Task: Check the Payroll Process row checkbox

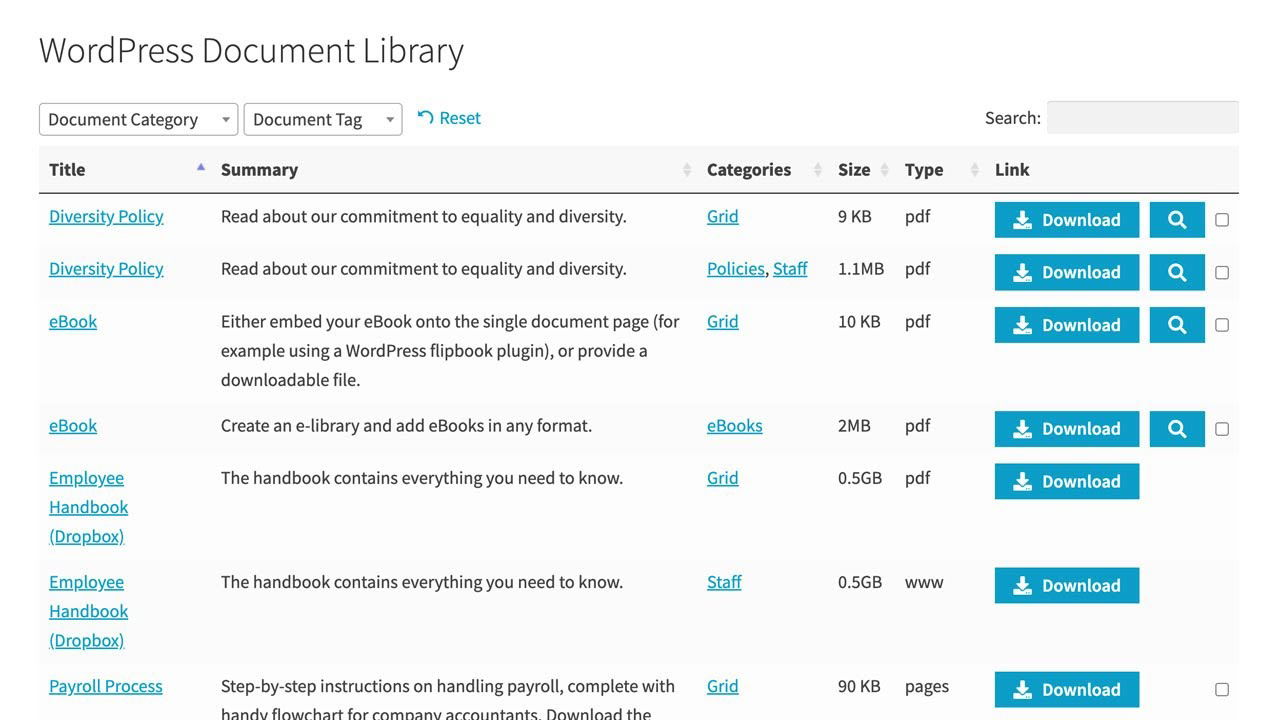Action: (1222, 689)
